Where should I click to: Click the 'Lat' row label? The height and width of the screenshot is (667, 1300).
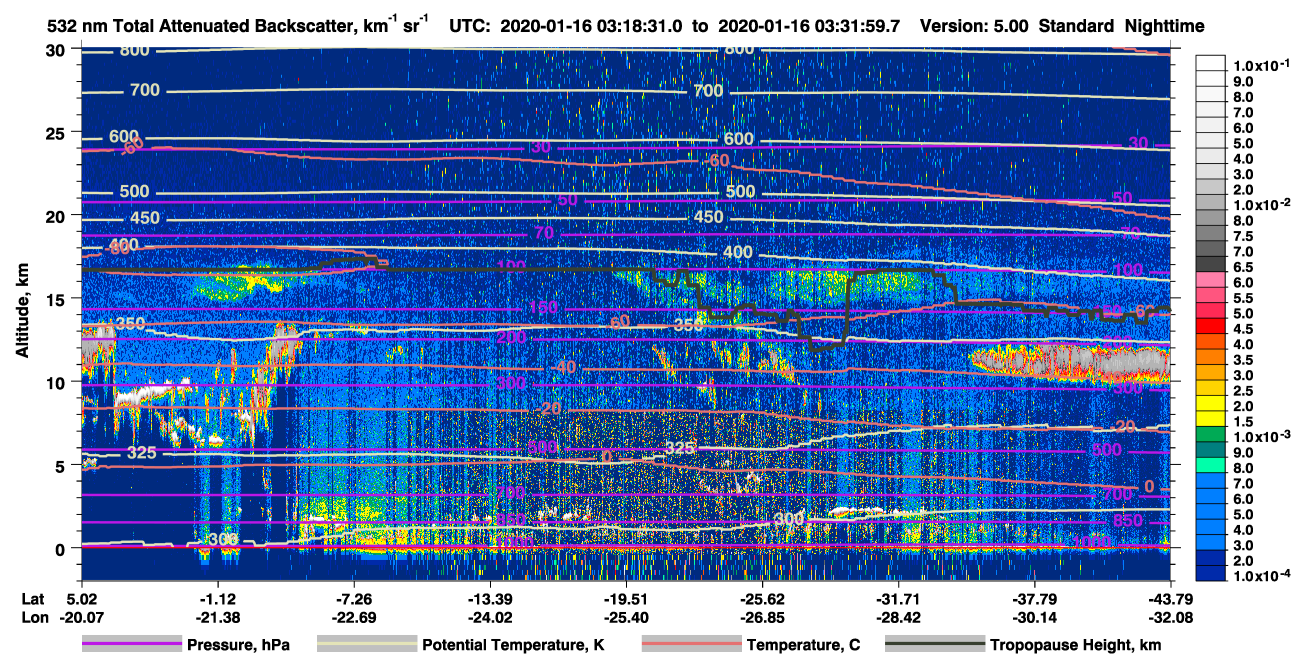[x=32, y=598]
